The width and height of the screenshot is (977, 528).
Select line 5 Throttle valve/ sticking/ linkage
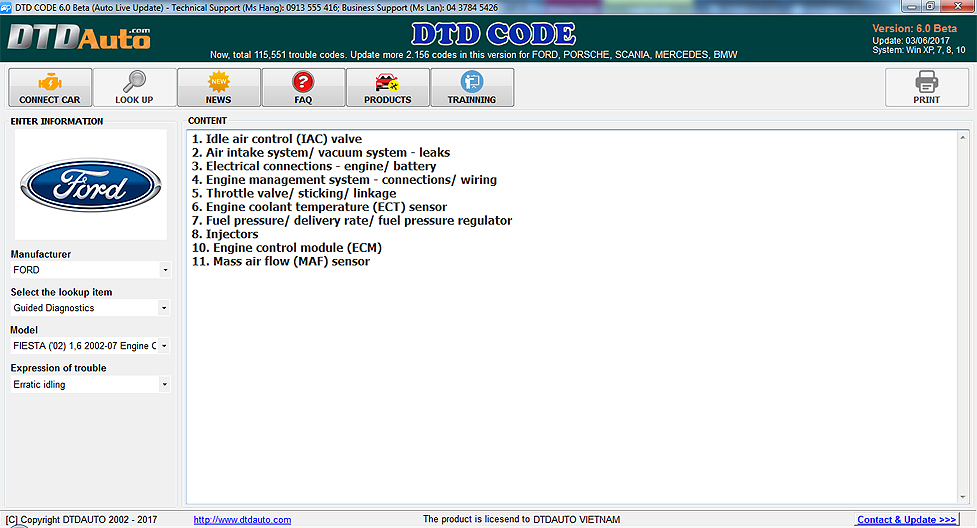point(294,194)
